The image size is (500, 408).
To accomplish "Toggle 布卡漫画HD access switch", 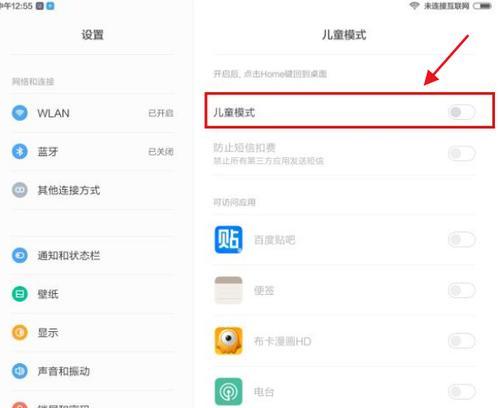I will [x=462, y=341].
